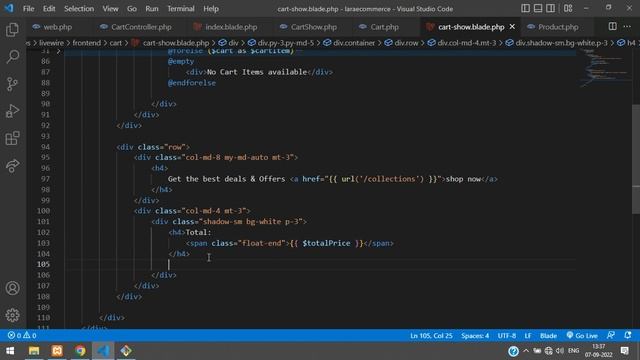Open the Terminal menu
This screenshot has width=640, height=360.
click(x=181, y=9)
